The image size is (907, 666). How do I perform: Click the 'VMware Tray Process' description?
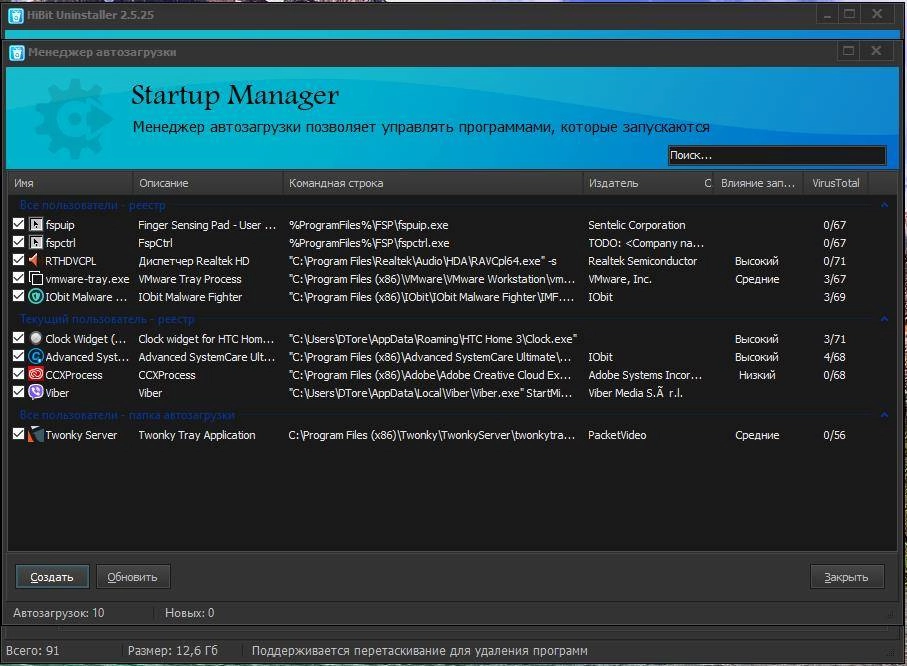click(190, 279)
